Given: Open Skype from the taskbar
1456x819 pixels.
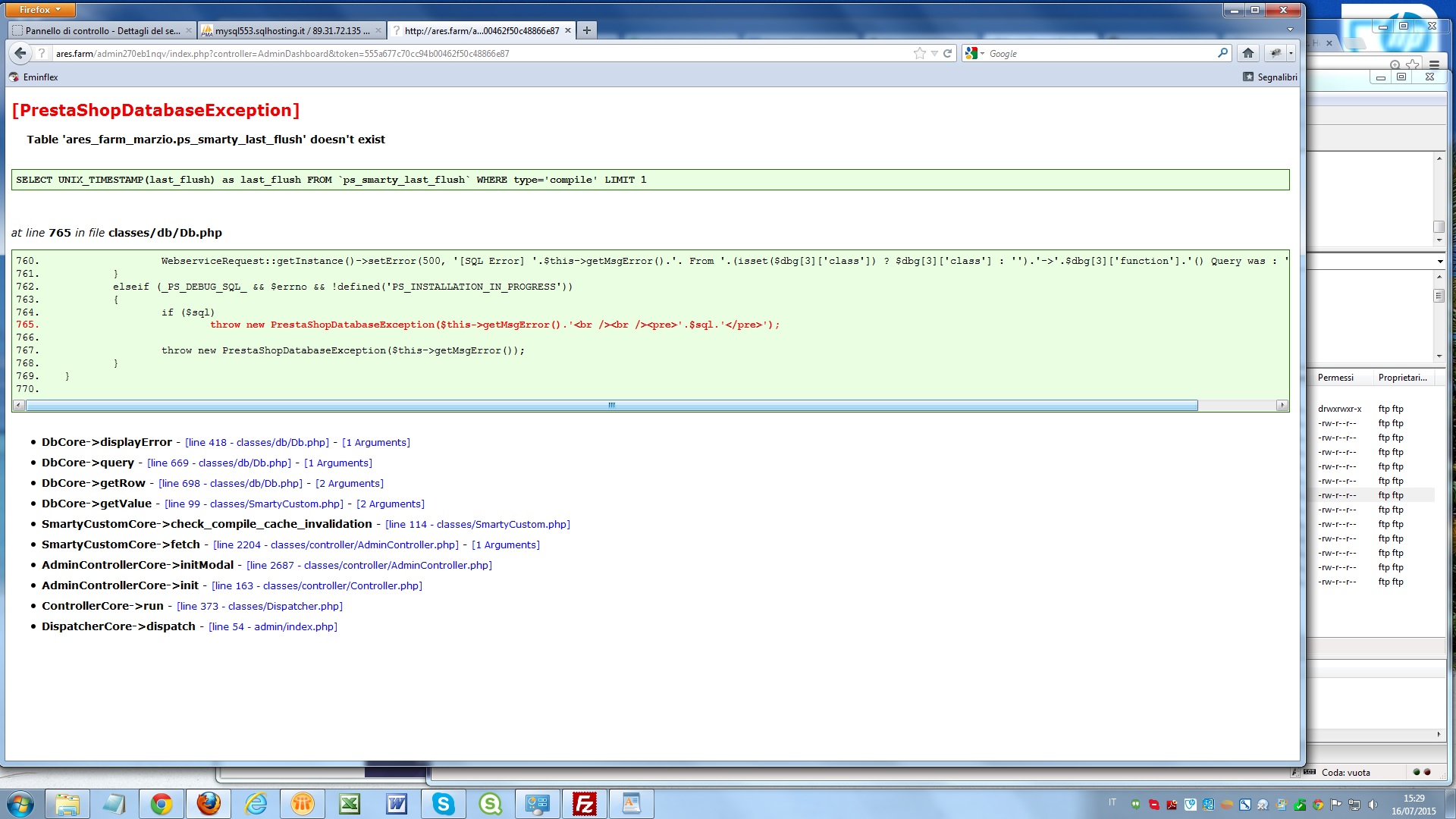Looking at the screenshot, I should [x=443, y=804].
